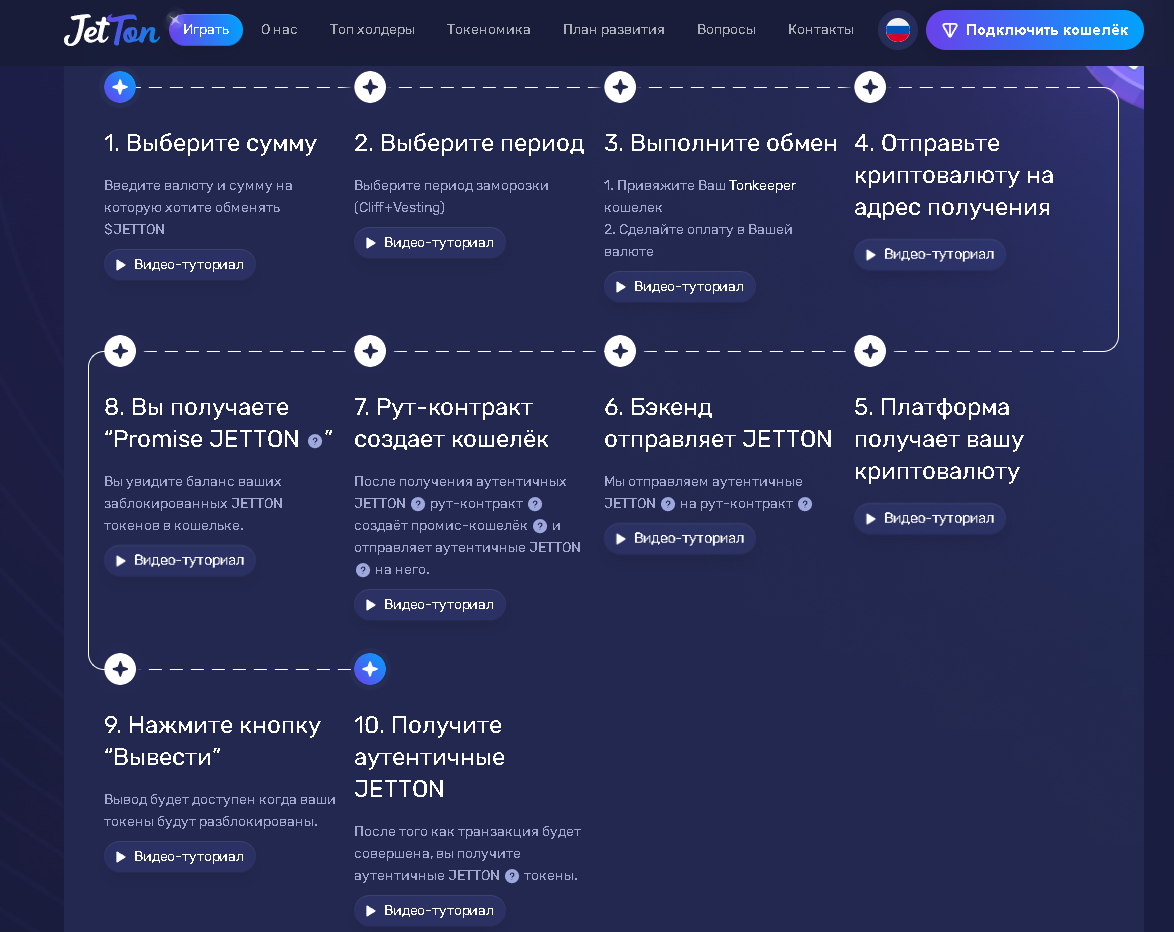Open the Токеномика menu item
Viewport: 1174px width, 932px height.
tap(489, 30)
